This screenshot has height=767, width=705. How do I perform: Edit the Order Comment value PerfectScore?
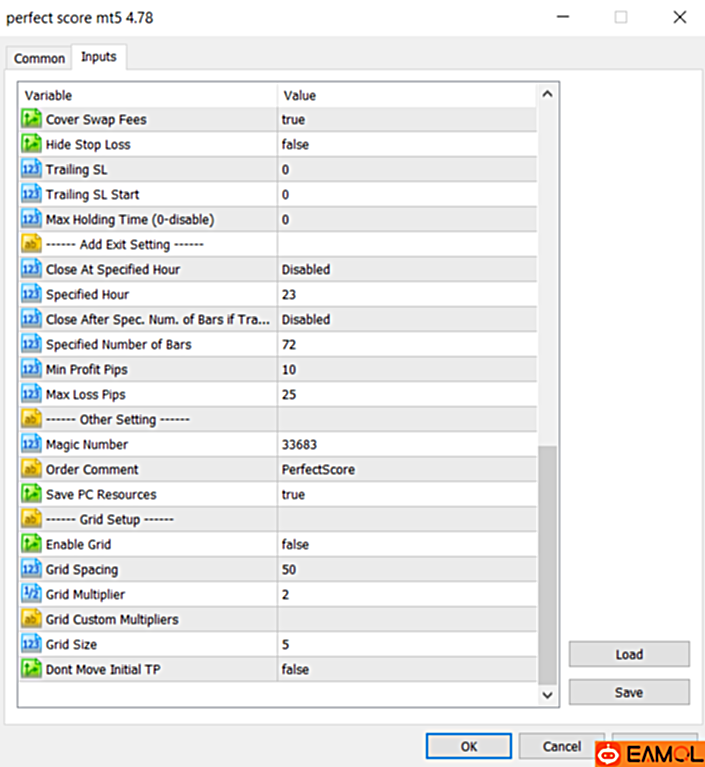[407, 469]
